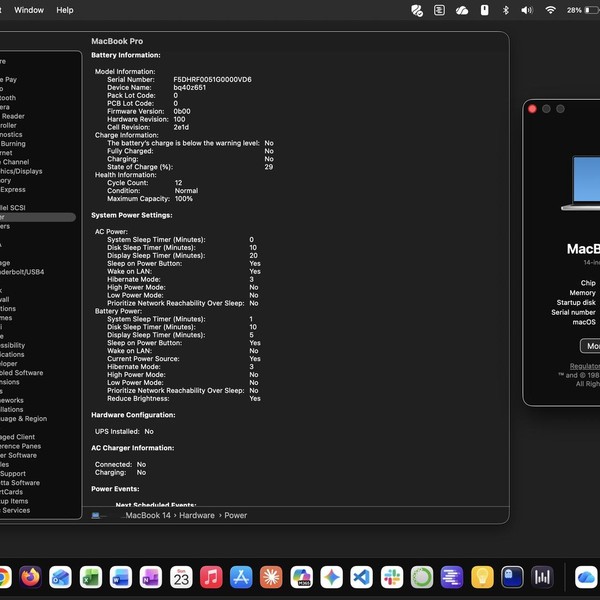600x600 pixels.
Task: Open the Help menu
Action: point(65,10)
